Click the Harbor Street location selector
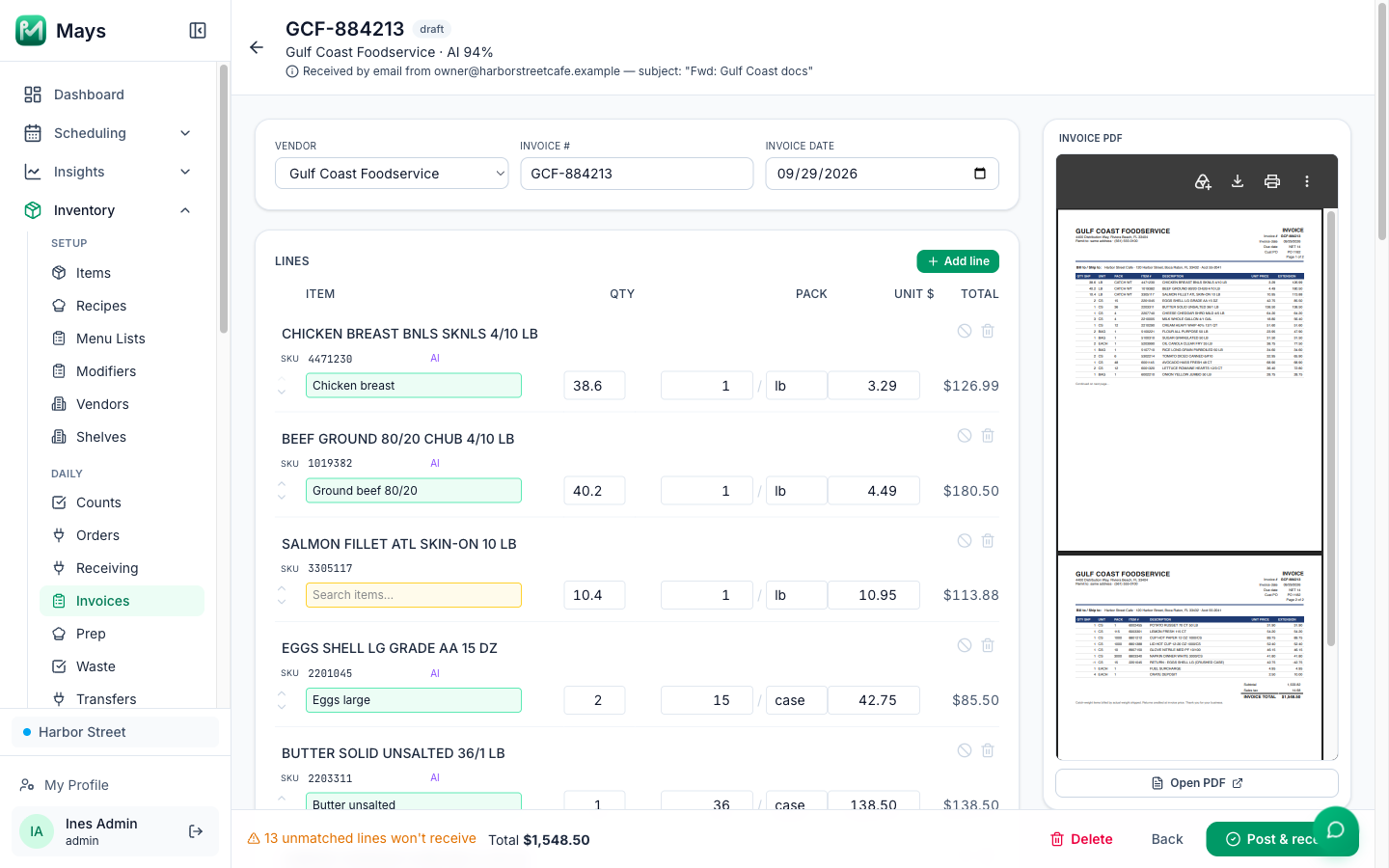 pos(115,732)
